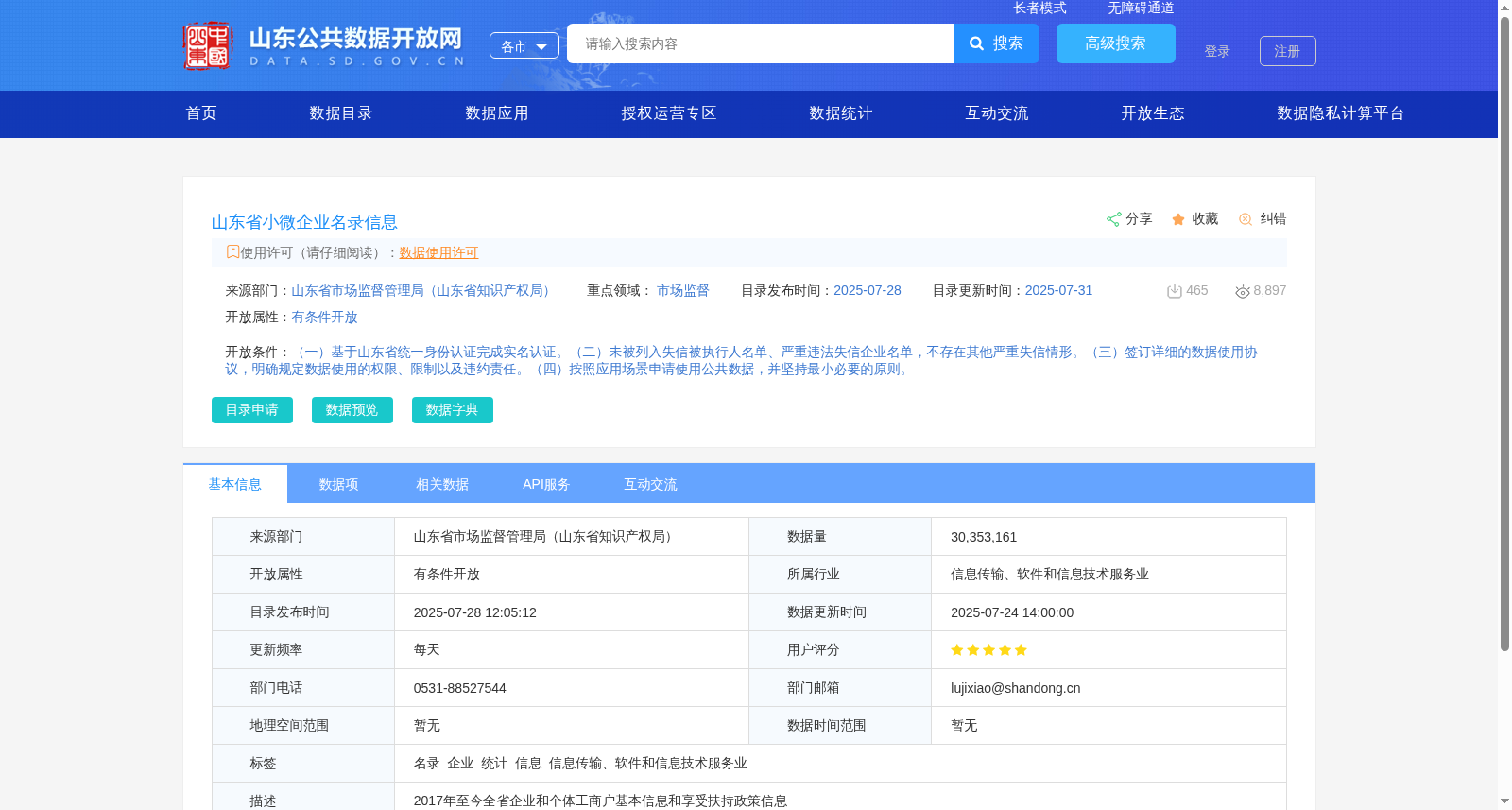Open the 数据应用 menu
The width and height of the screenshot is (1512, 810).
[497, 113]
